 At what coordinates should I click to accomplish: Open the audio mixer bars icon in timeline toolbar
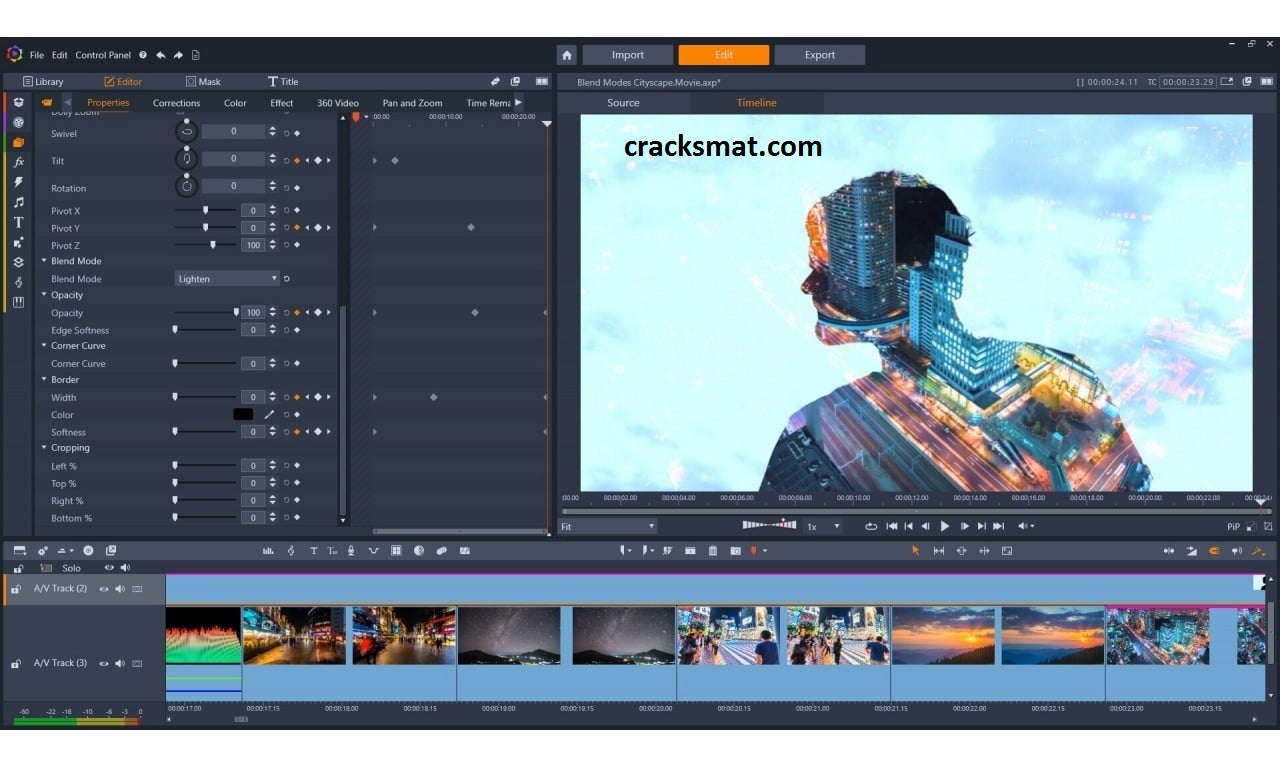(268, 550)
